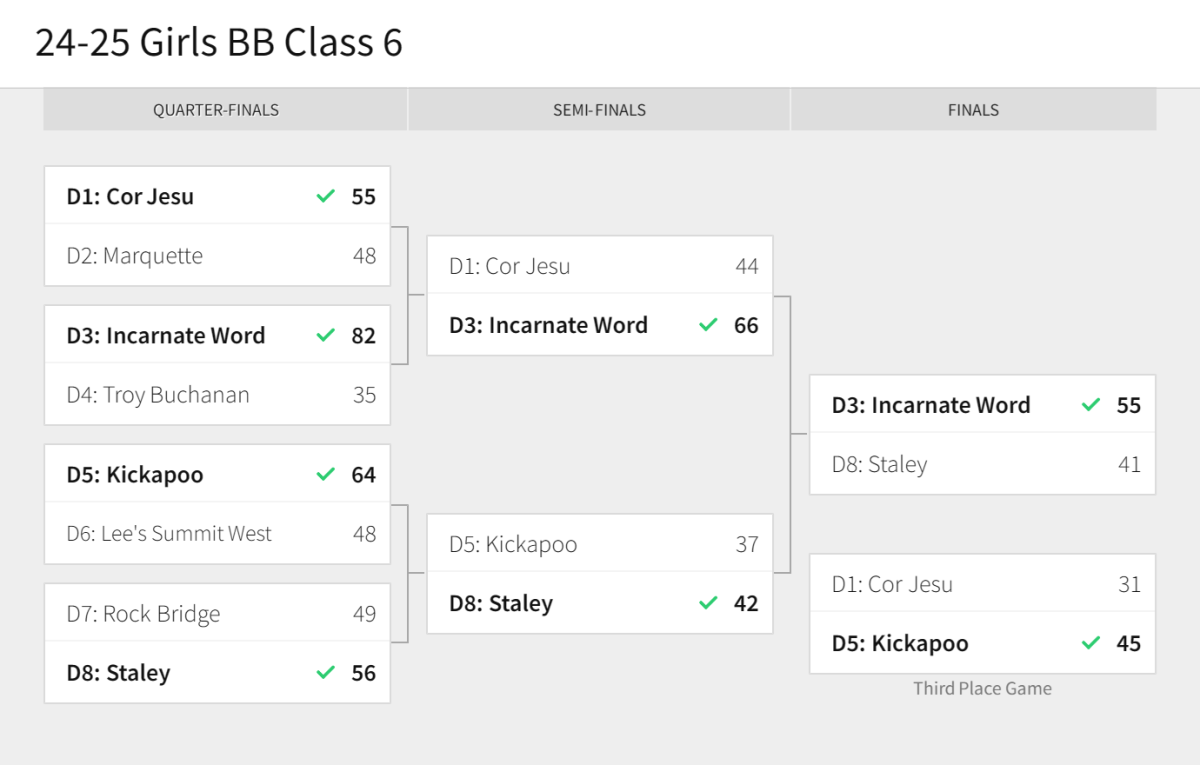The width and height of the screenshot is (1200, 765).
Task: Select the Semi-Finals column header
Action: (599, 110)
